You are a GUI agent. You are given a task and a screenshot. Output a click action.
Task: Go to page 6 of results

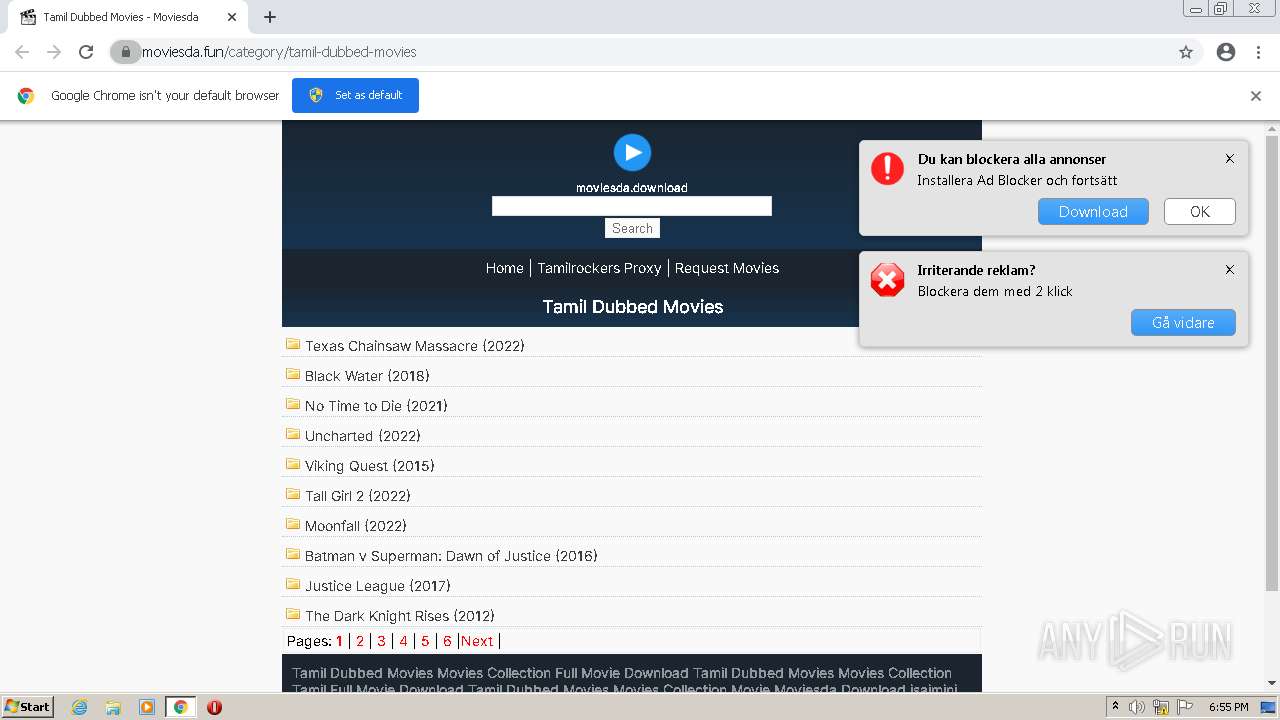[447, 641]
